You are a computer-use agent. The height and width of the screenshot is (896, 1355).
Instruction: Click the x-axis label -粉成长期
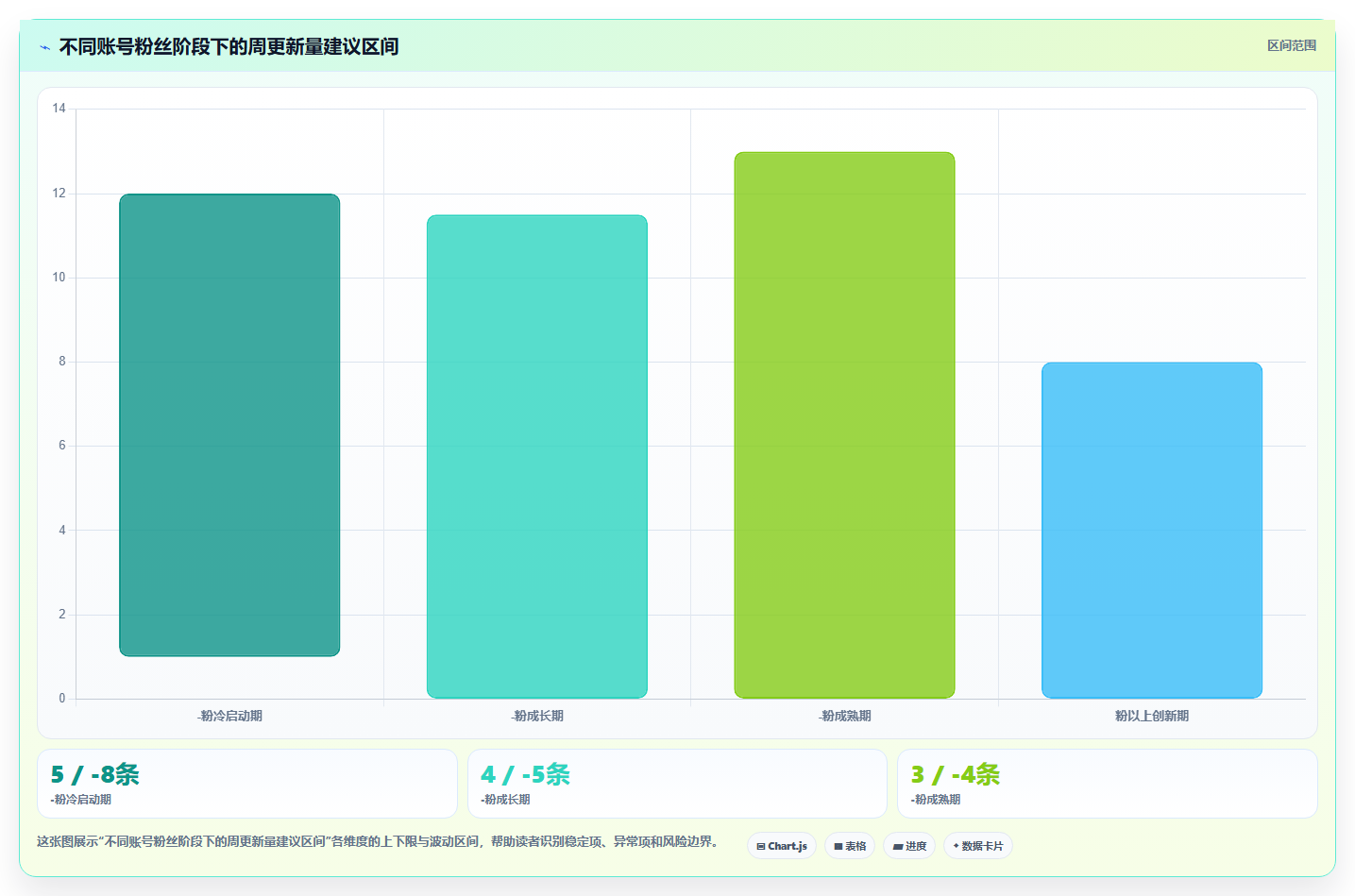click(537, 716)
